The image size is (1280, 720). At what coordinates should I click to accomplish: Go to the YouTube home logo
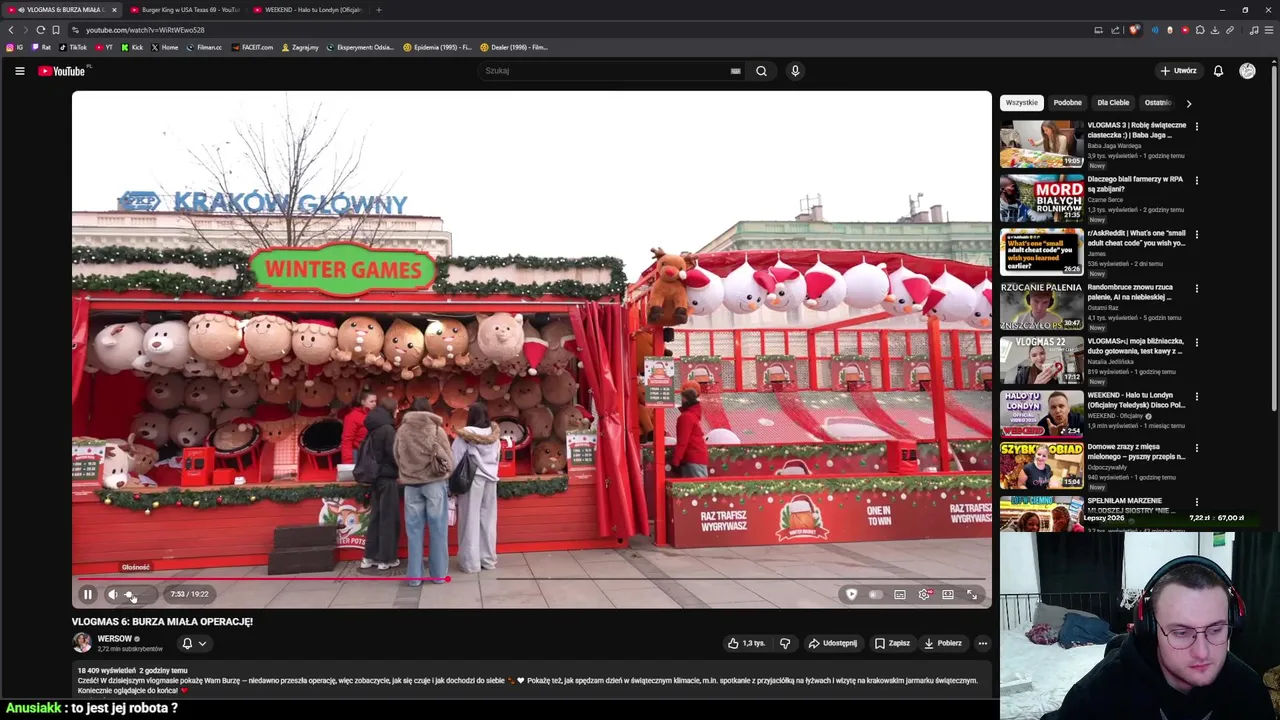pyautogui.click(x=64, y=71)
